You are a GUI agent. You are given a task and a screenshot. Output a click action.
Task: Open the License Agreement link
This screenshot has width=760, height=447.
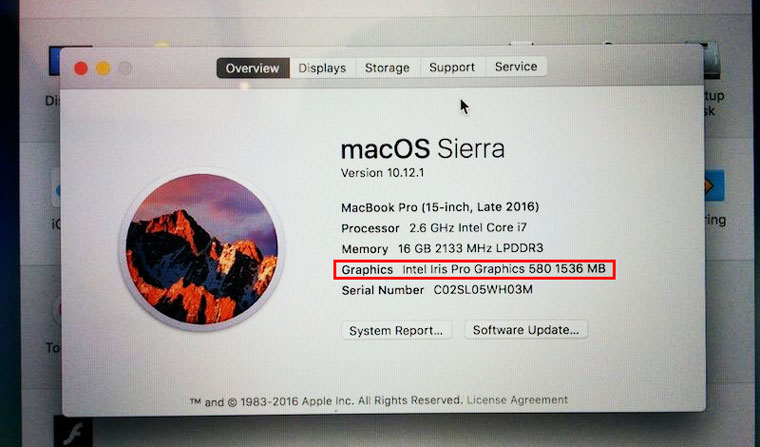click(517, 400)
